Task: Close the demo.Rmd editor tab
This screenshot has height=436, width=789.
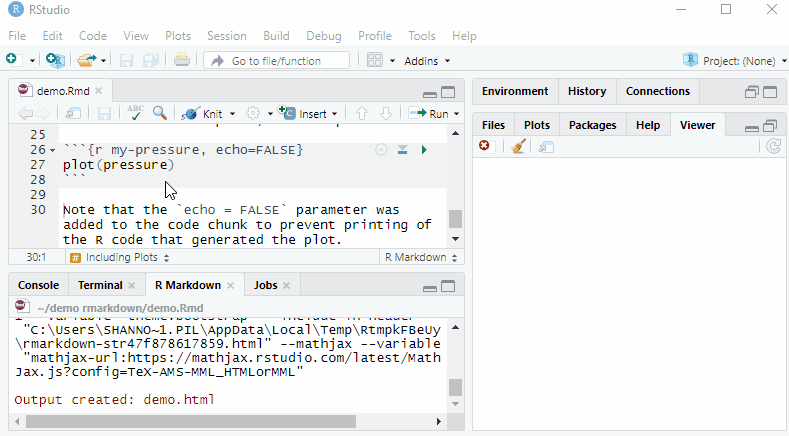Action: [x=99, y=91]
